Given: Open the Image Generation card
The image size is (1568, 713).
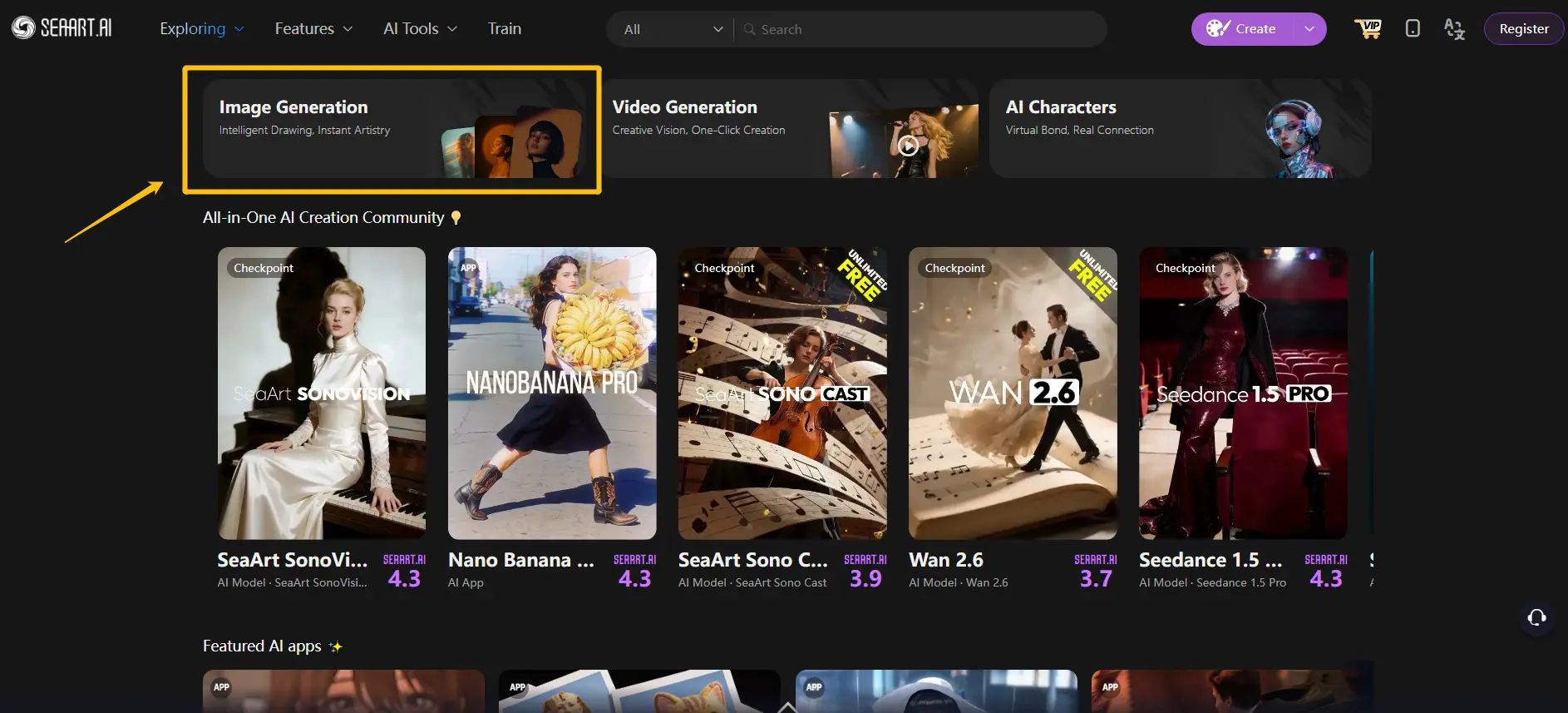Looking at the screenshot, I should point(392,128).
